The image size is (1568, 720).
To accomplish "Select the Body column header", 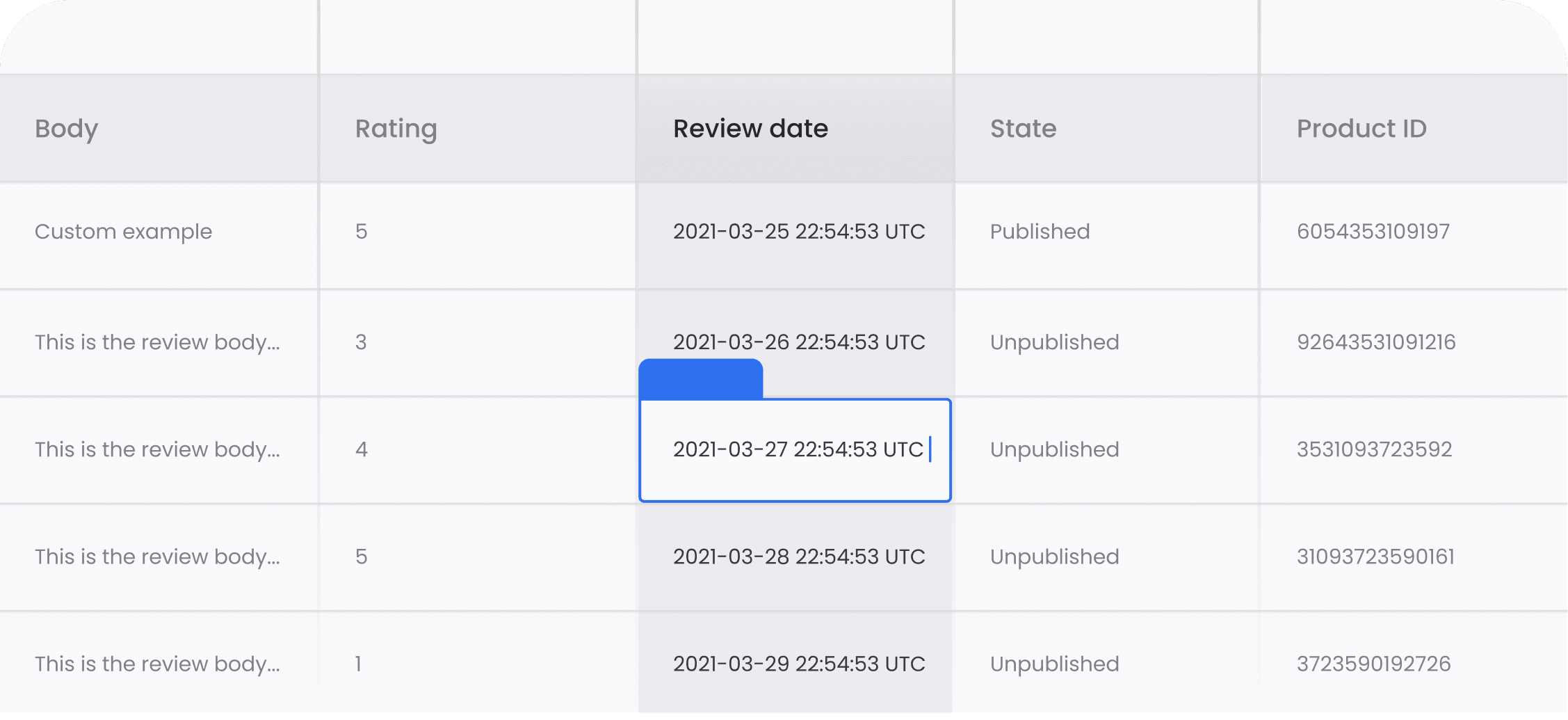I will [x=159, y=129].
